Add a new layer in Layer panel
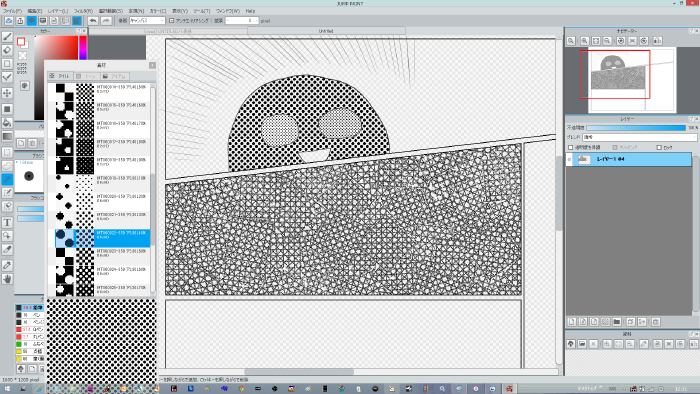The image size is (700, 394). (571, 322)
